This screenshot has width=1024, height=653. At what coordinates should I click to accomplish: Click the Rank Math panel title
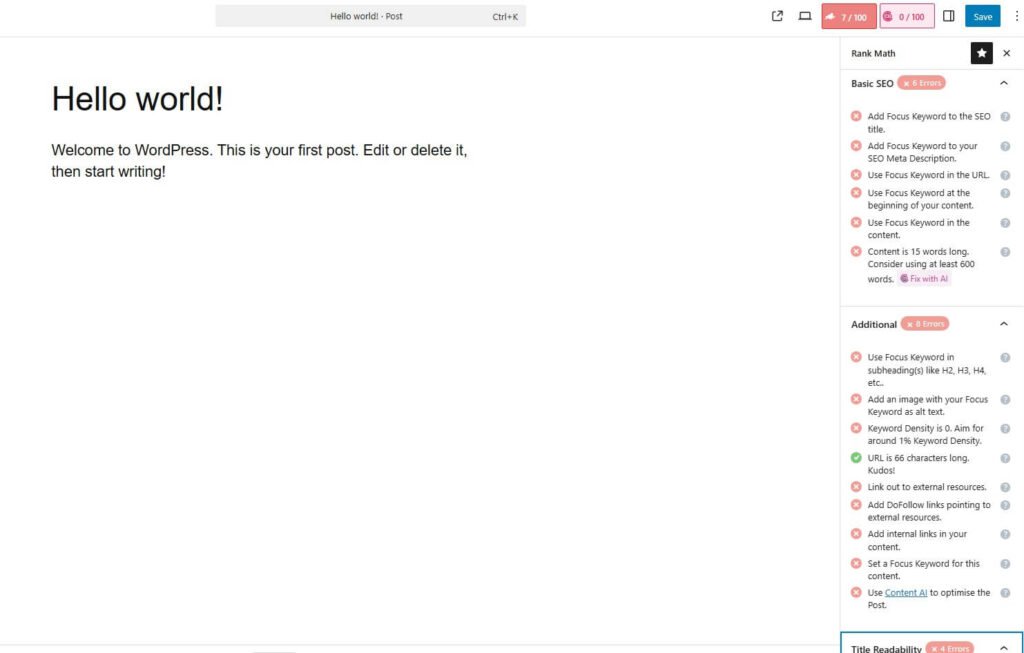point(872,54)
